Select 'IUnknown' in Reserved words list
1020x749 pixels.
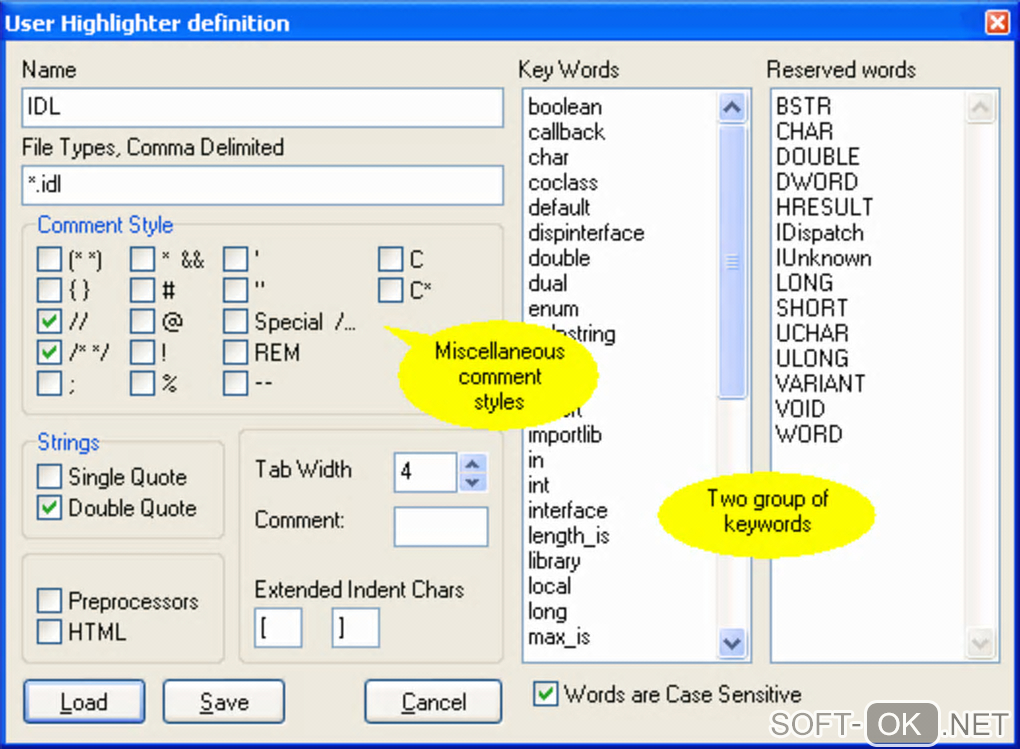click(x=824, y=258)
